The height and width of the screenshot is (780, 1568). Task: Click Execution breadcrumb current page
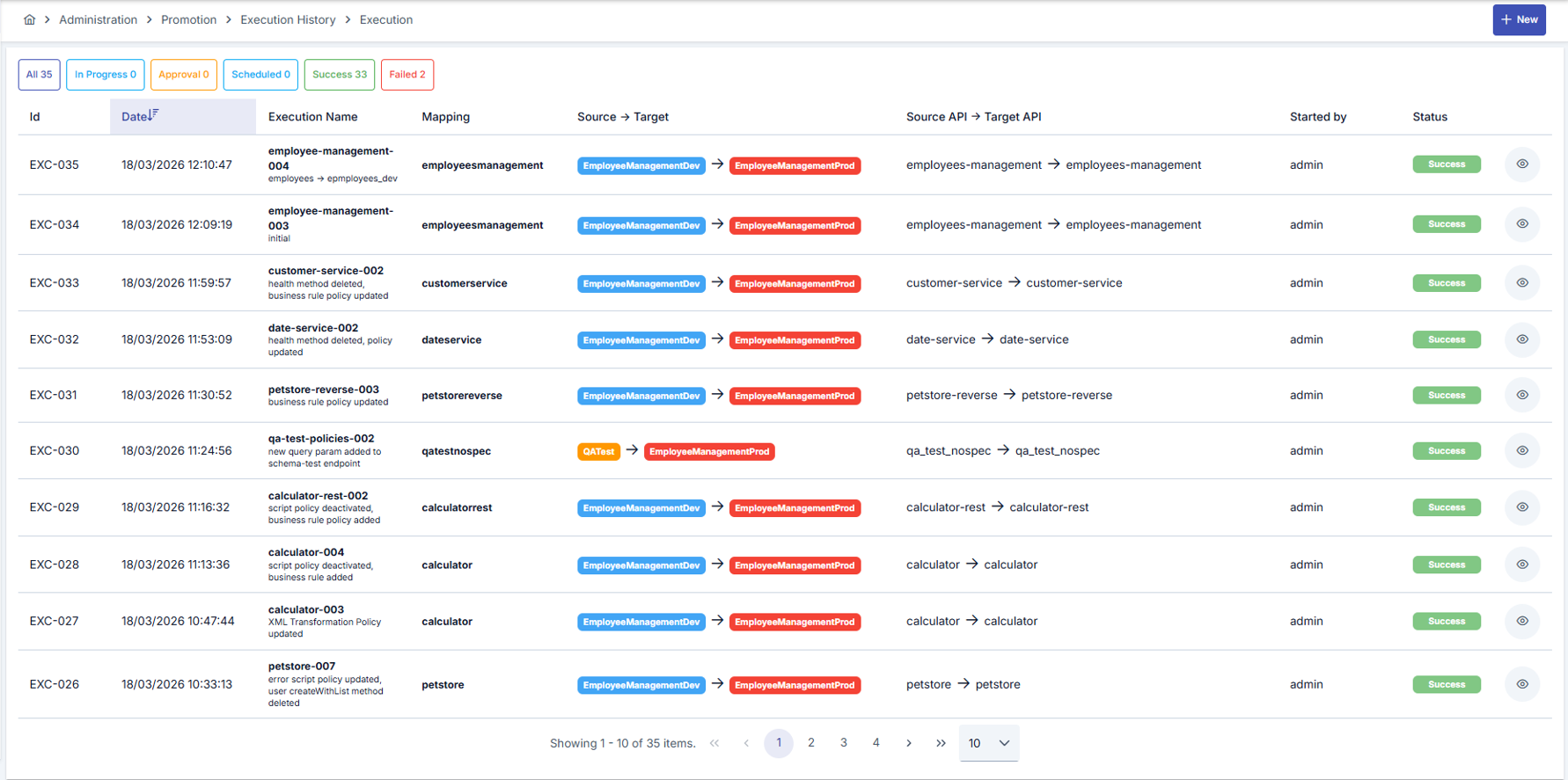coord(385,19)
